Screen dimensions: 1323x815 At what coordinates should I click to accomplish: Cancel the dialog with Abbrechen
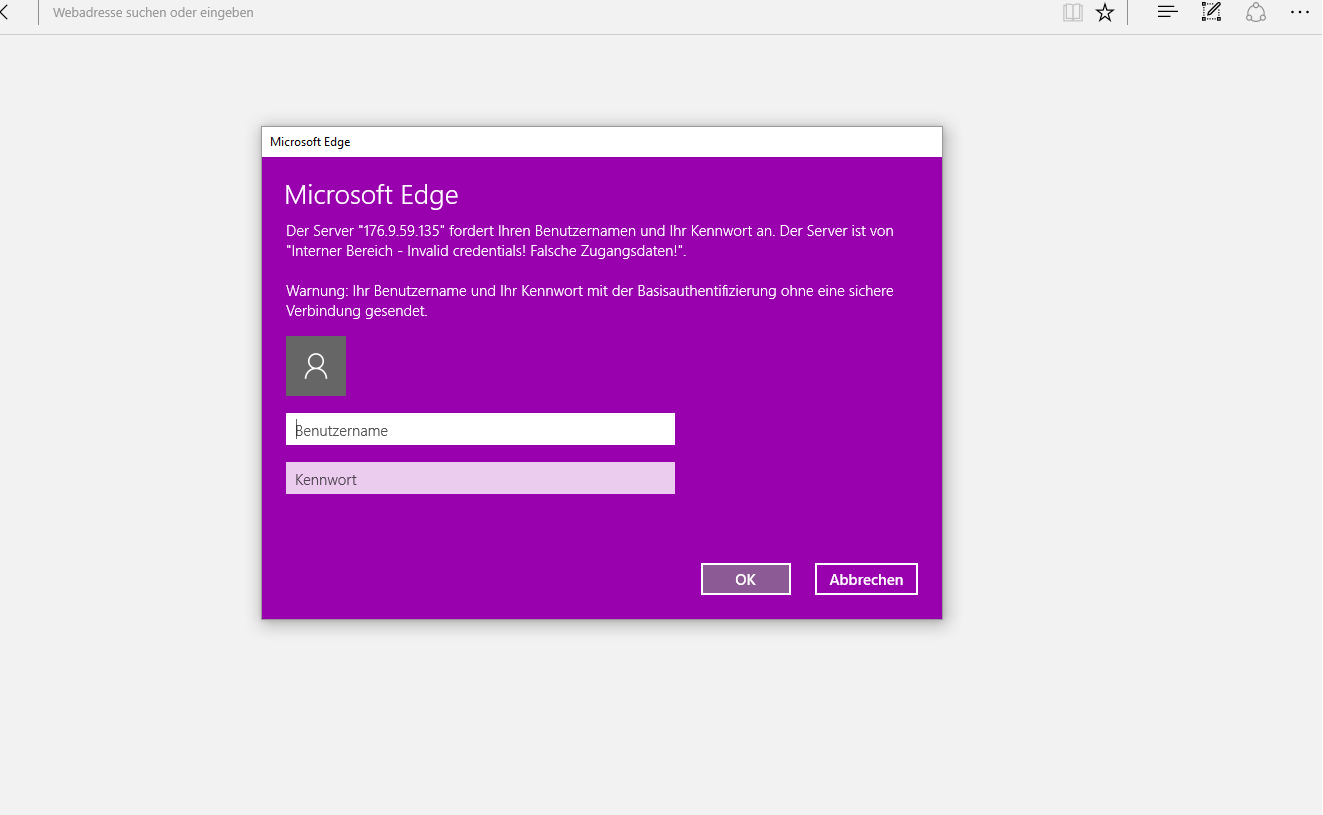coord(866,579)
